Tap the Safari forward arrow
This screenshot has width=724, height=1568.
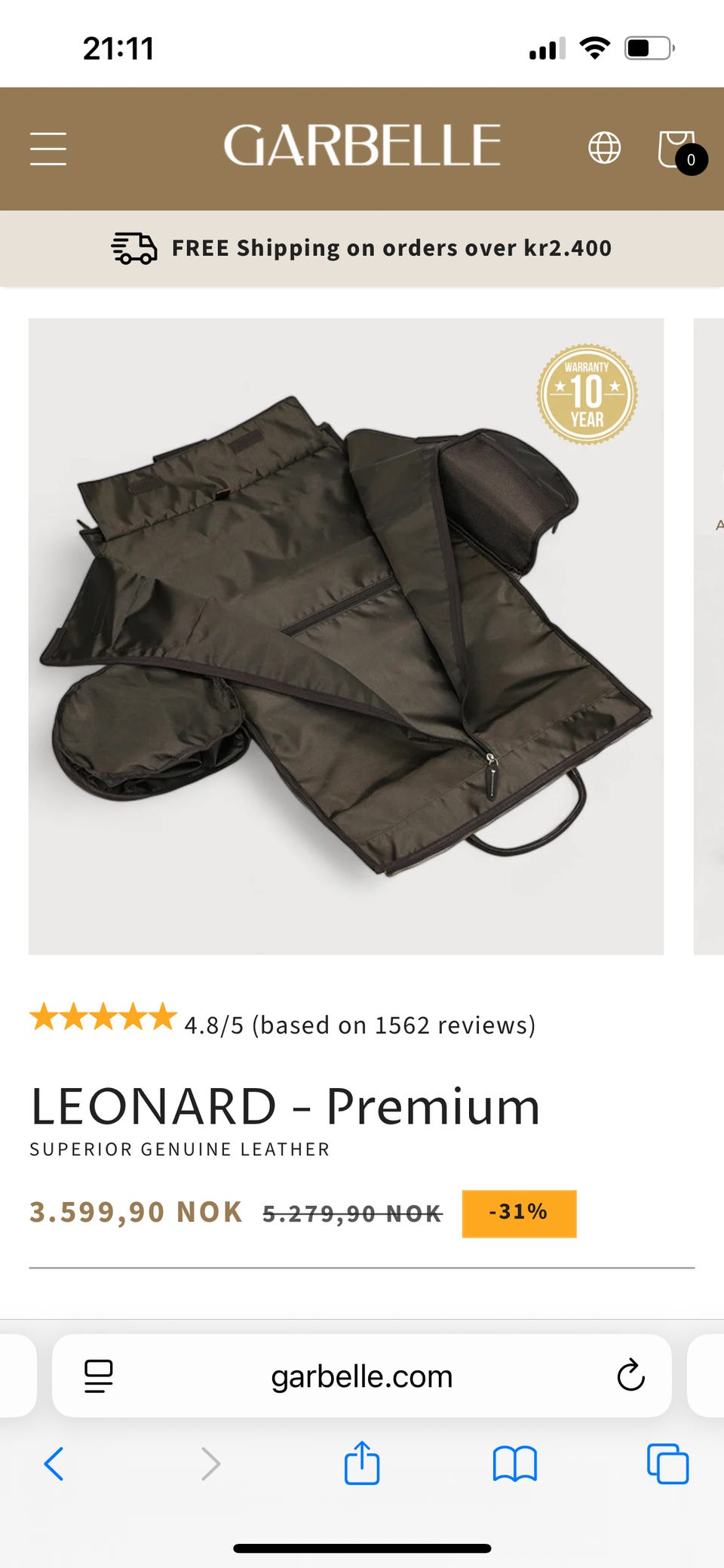coord(211,1464)
